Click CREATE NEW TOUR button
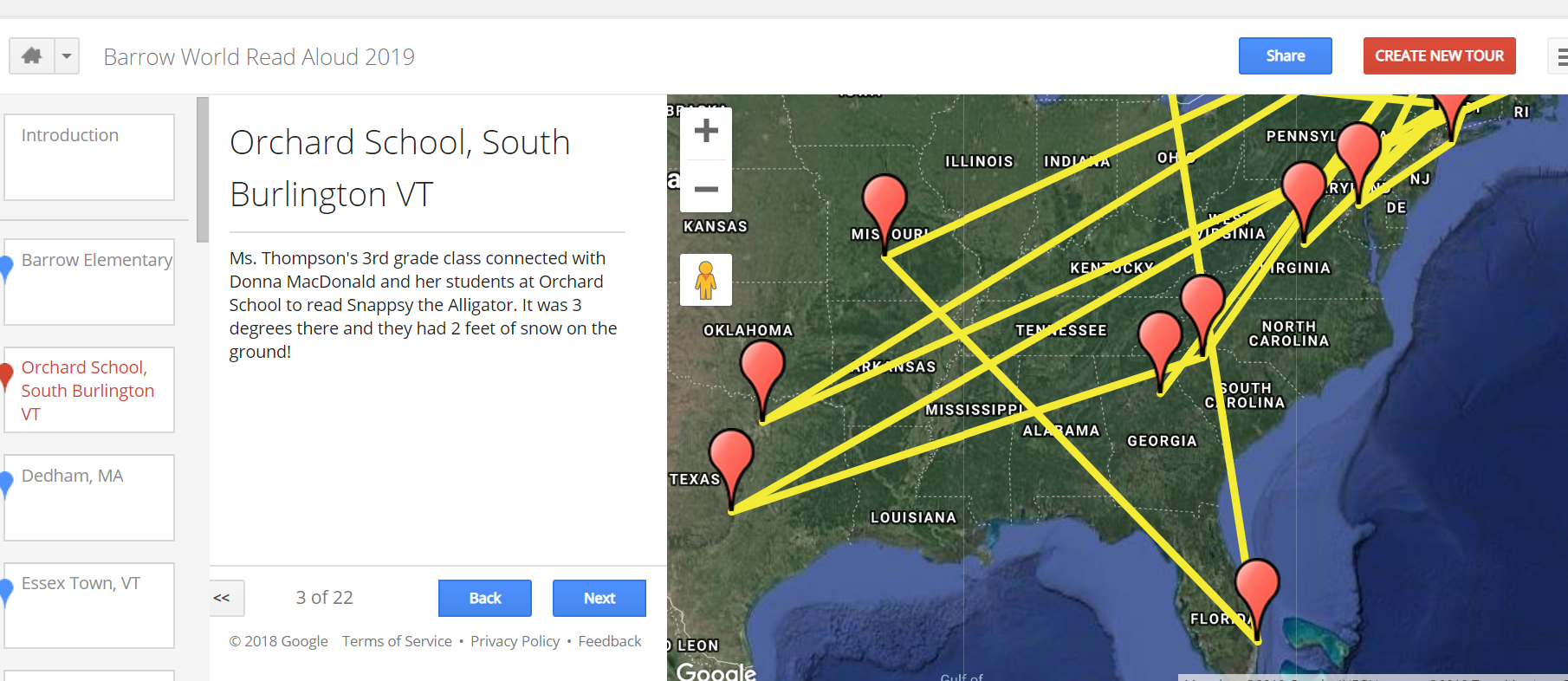The height and width of the screenshot is (681, 1568). click(x=1439, y=56)
